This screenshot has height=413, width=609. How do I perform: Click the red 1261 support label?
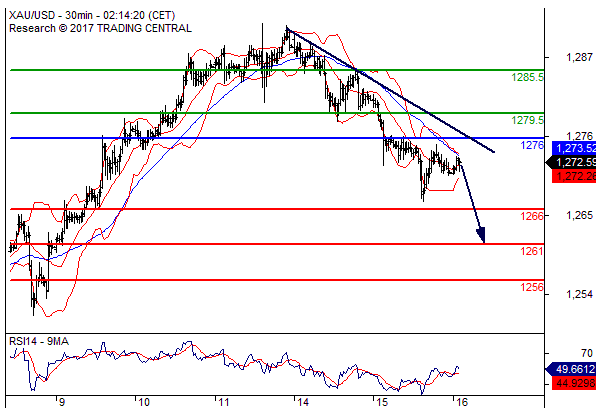(x=532, y=251)
